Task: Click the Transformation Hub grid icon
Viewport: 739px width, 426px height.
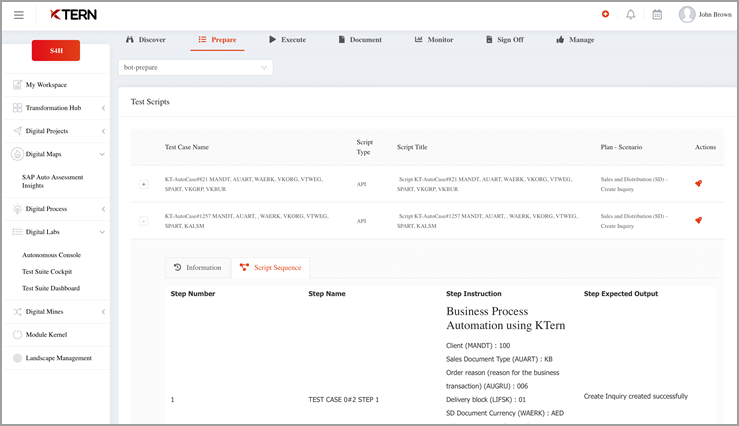Action: [17, 108]
